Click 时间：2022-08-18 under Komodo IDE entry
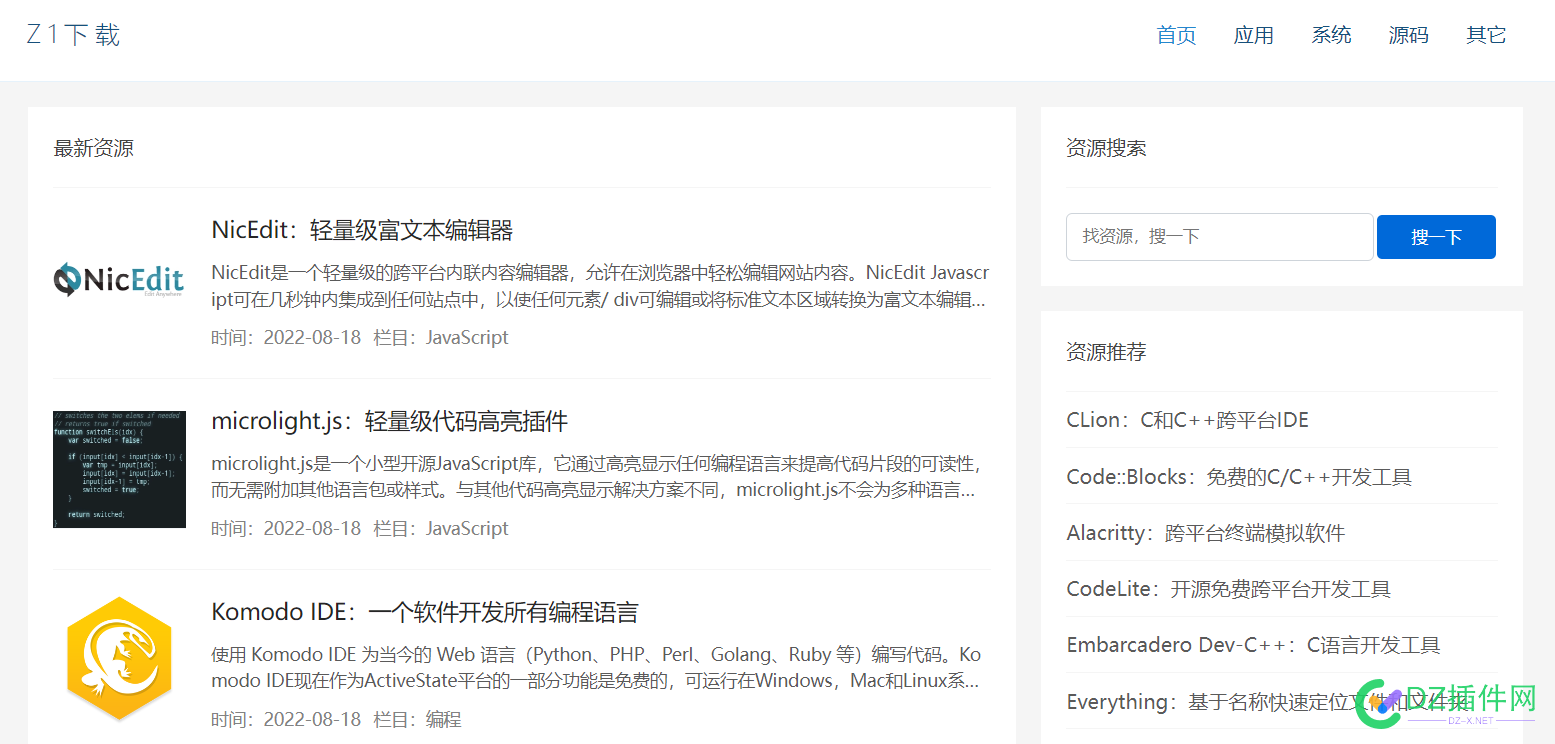 pyautogui.click(x=286, y=720)
